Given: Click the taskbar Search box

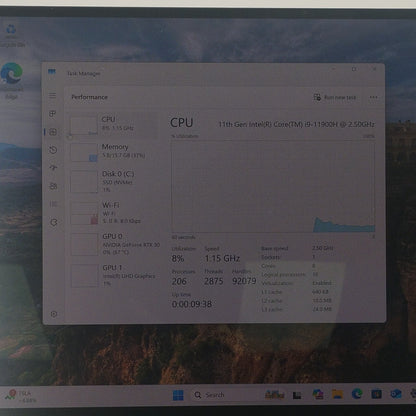Looking at the screenshot, I should (x=209, y=395).
